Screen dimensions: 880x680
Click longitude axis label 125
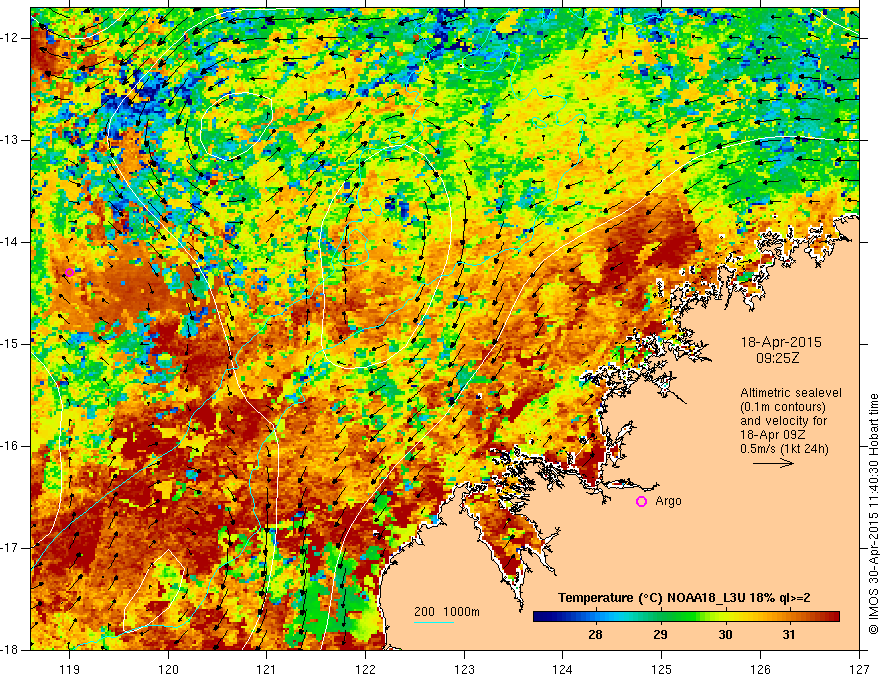point(662,669)
